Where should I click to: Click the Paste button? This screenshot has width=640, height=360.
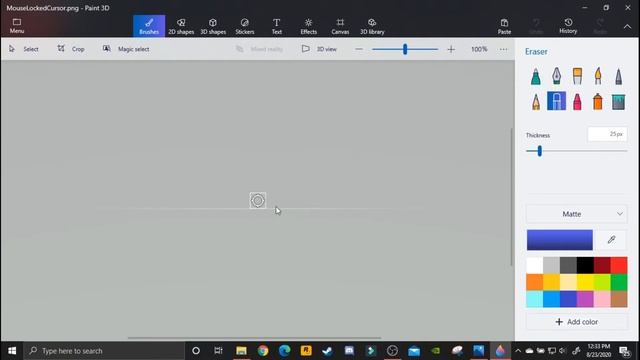pos(504,26)
